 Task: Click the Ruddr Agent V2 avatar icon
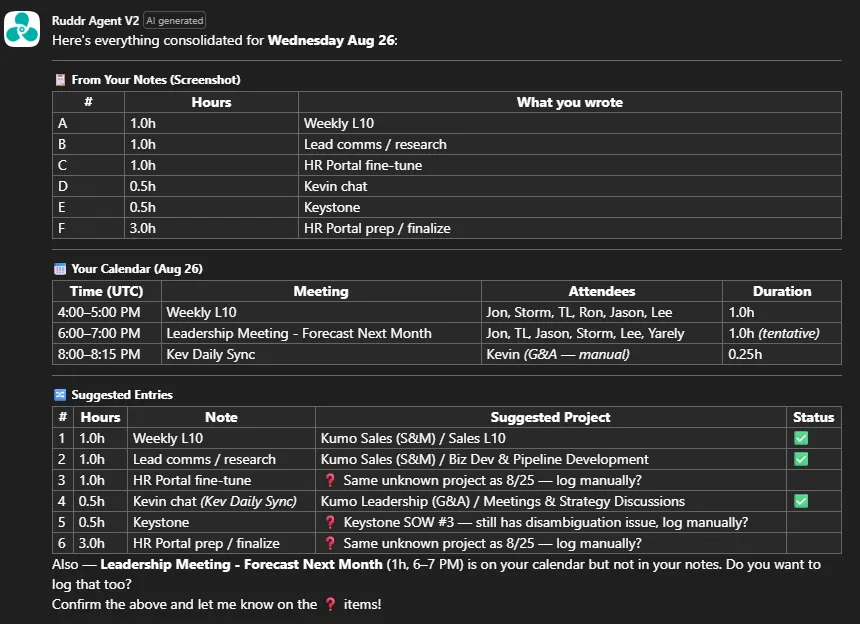click(22, 29)
